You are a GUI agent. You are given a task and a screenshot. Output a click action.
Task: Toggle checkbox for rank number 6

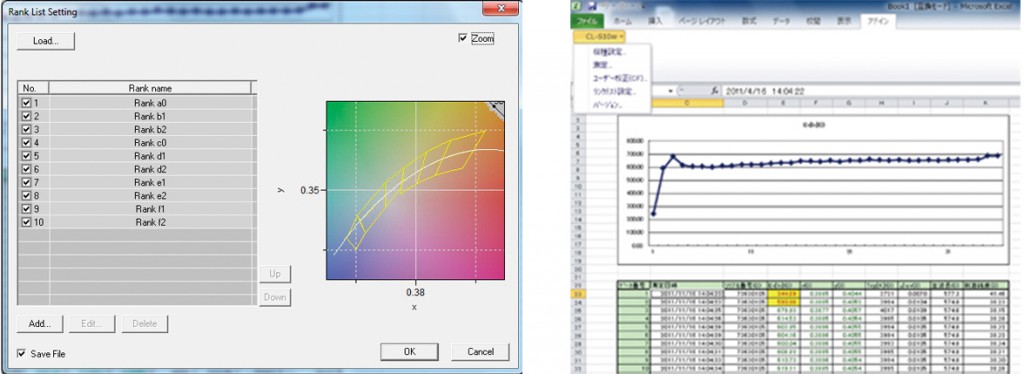pos(26,169)
